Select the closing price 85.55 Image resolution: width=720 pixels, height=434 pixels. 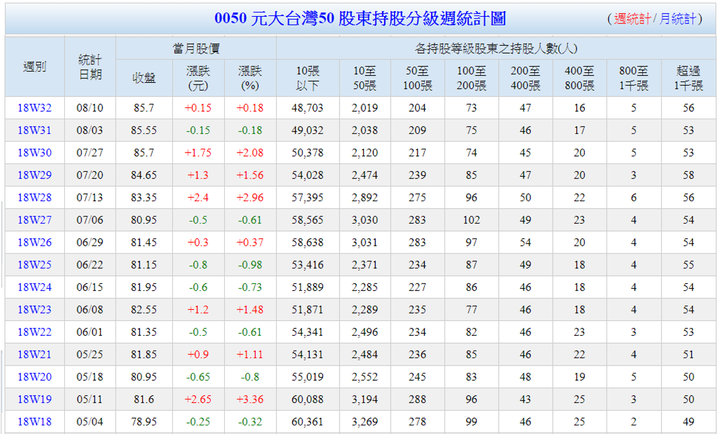click(x=144, y=130)
